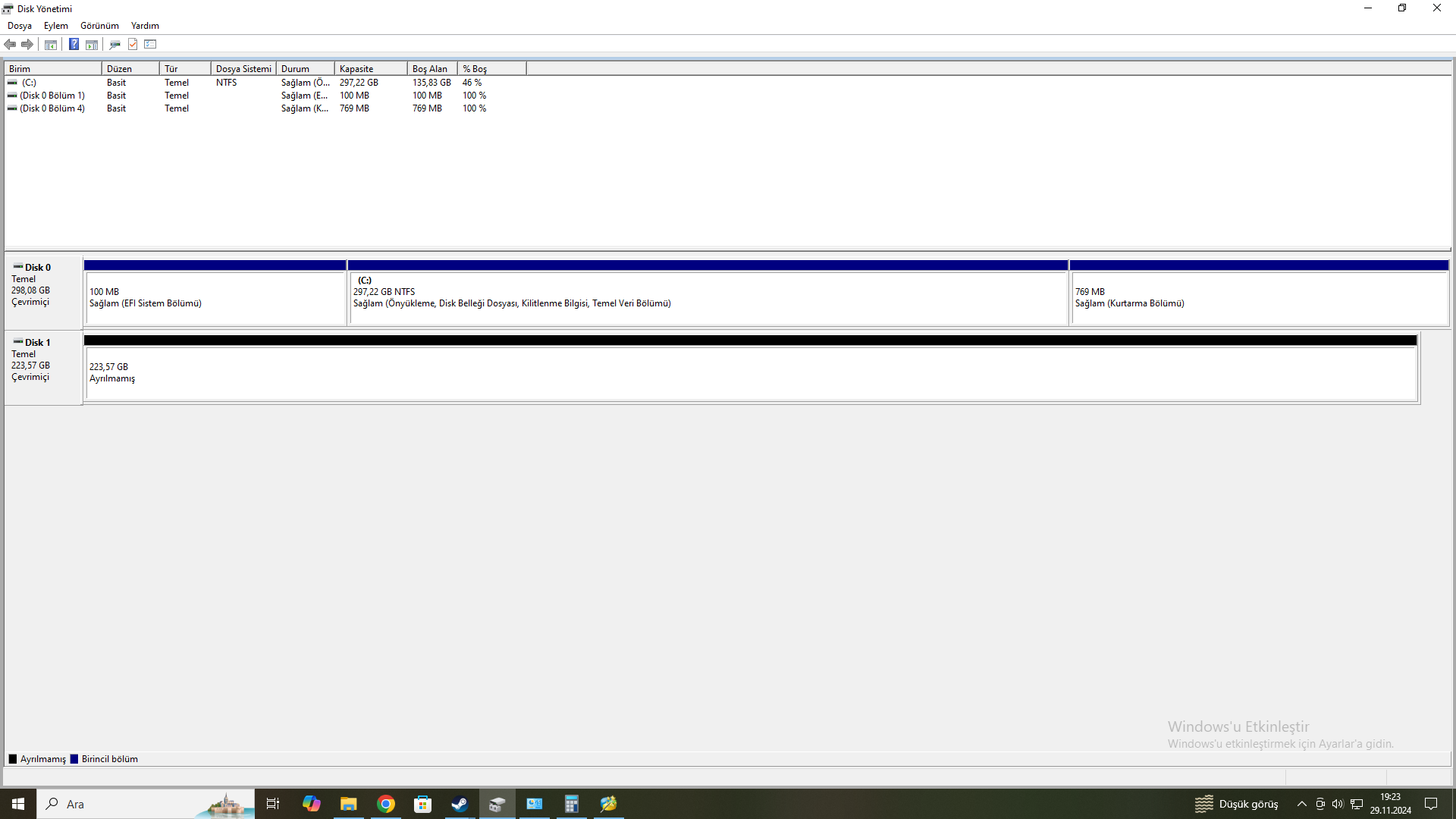The height and width of the screenshot is (819, 1456).
Task: Click the Properties checkmark page icon
Action: (x=133, y=45)
